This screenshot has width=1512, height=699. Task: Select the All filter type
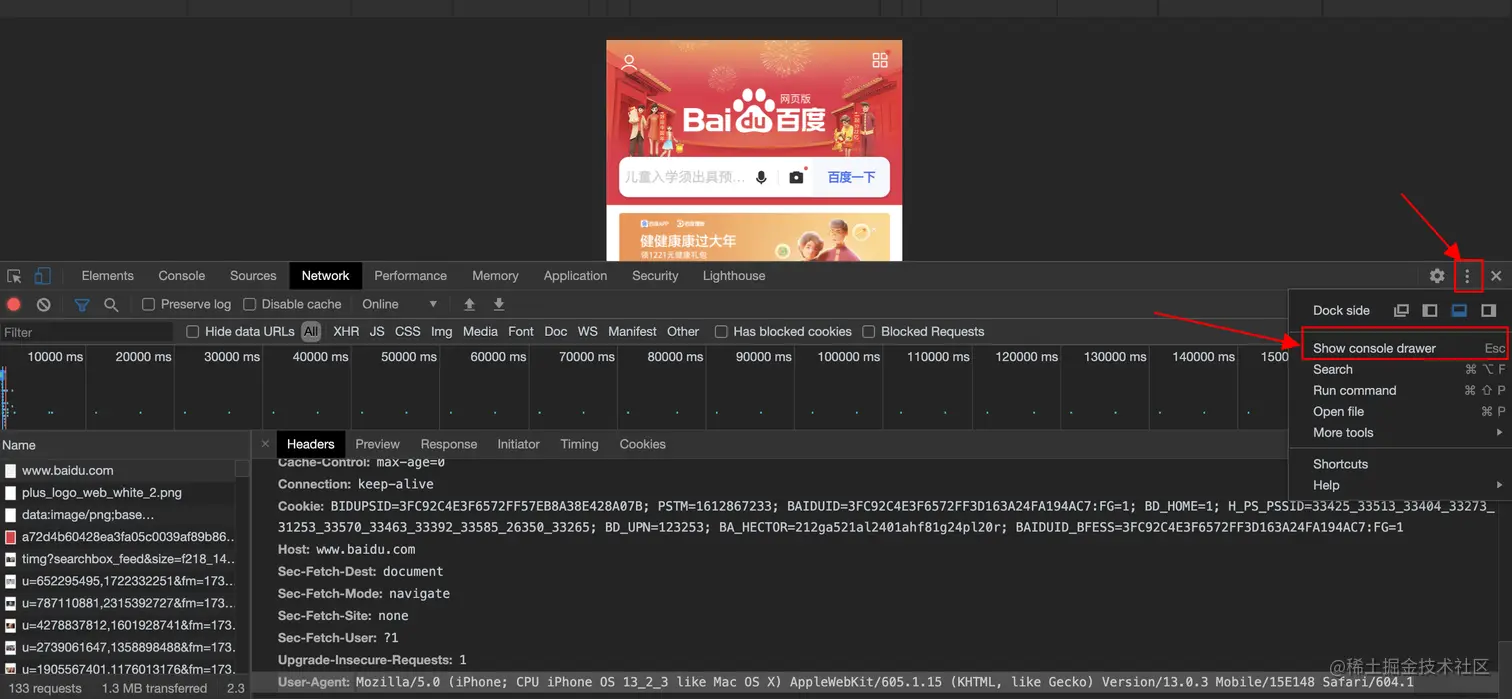[311, 331]
